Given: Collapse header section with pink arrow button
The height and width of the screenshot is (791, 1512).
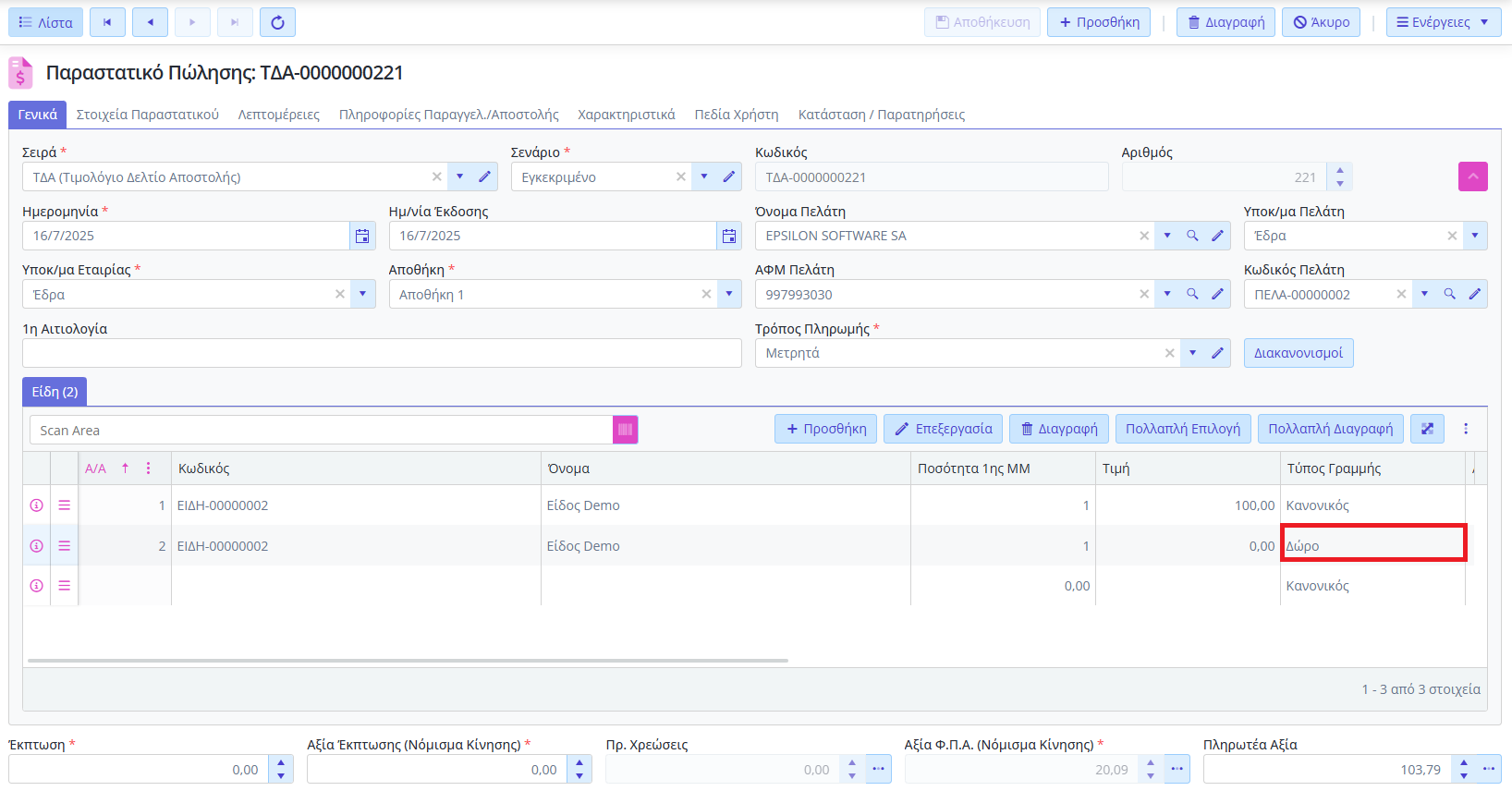Looking at the screenshot, I should click(1472, 176).
